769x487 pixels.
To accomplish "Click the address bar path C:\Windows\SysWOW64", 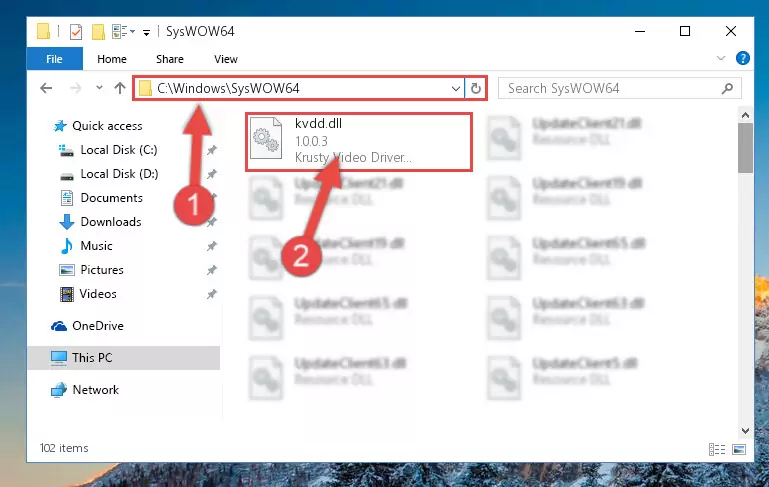I will (228, 88).
